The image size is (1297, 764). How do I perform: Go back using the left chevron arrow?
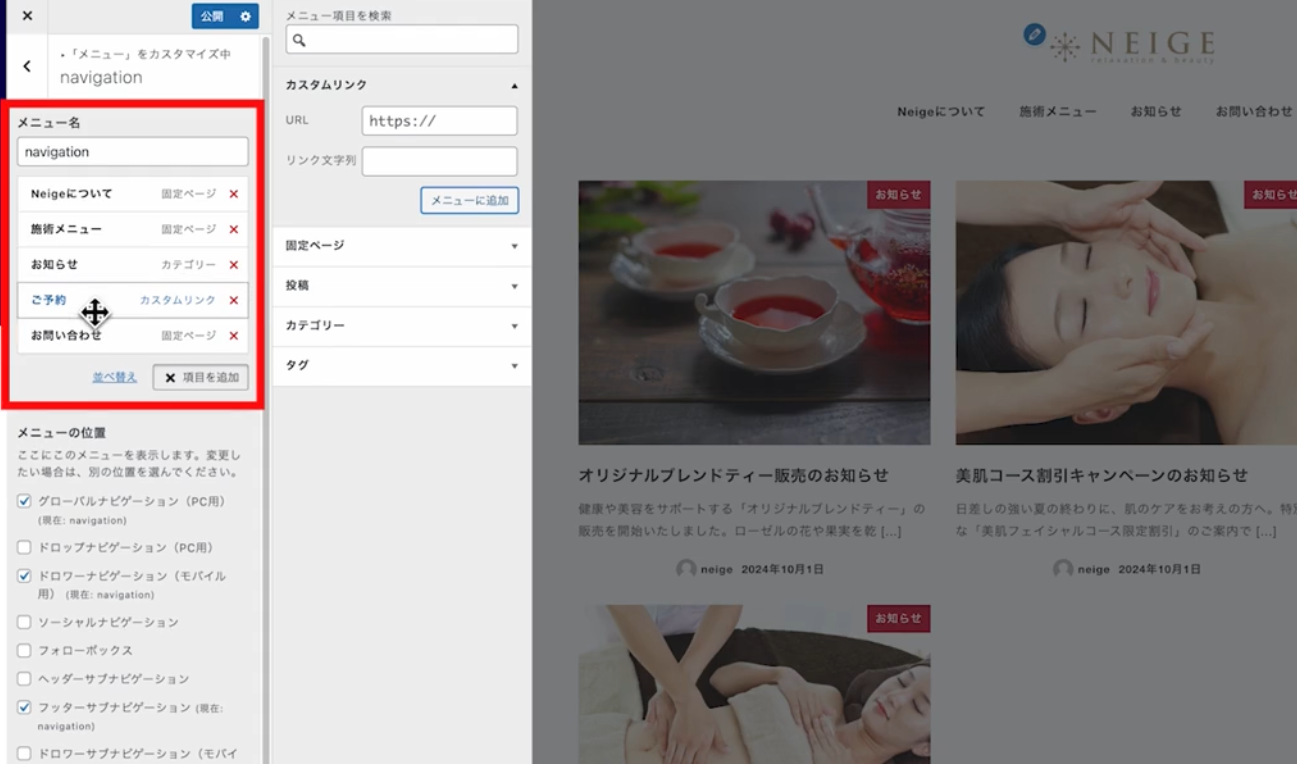27,66
